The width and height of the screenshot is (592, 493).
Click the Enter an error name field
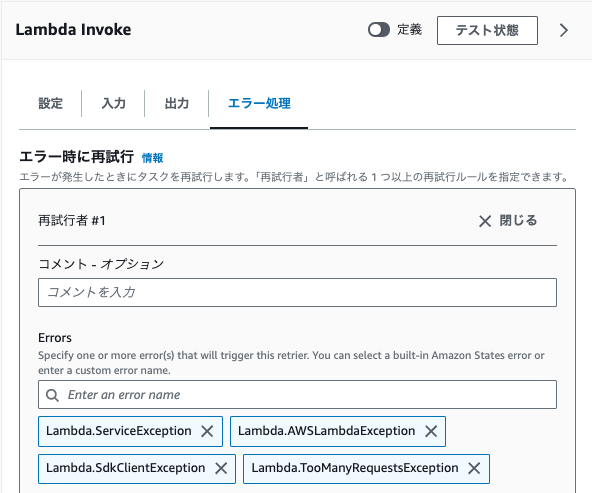click(297, 394)
